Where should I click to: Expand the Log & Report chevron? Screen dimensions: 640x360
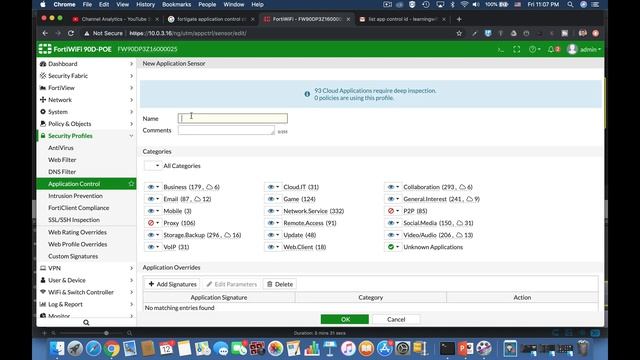tap(131, 304)
